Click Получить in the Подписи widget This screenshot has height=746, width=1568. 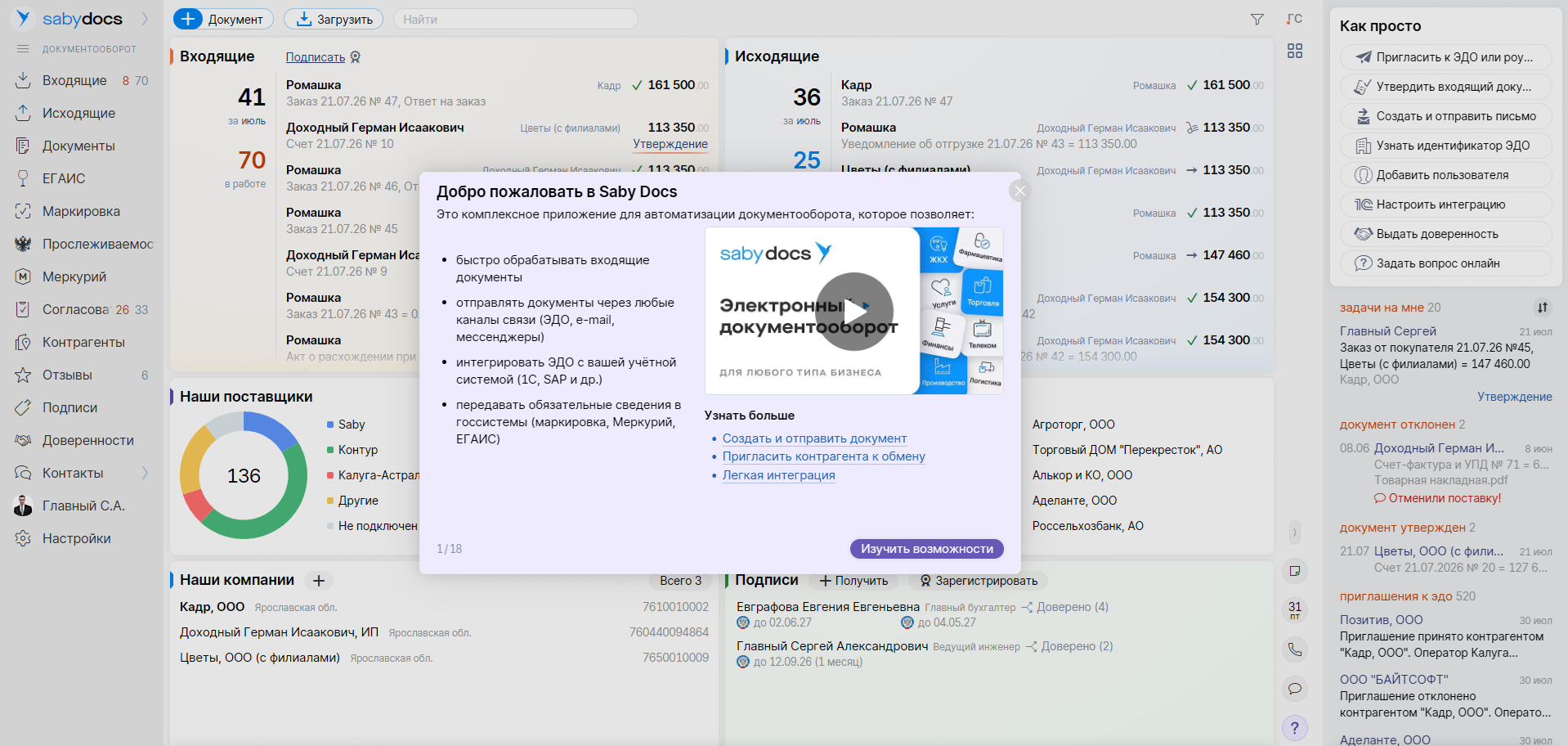coord(853,581)
